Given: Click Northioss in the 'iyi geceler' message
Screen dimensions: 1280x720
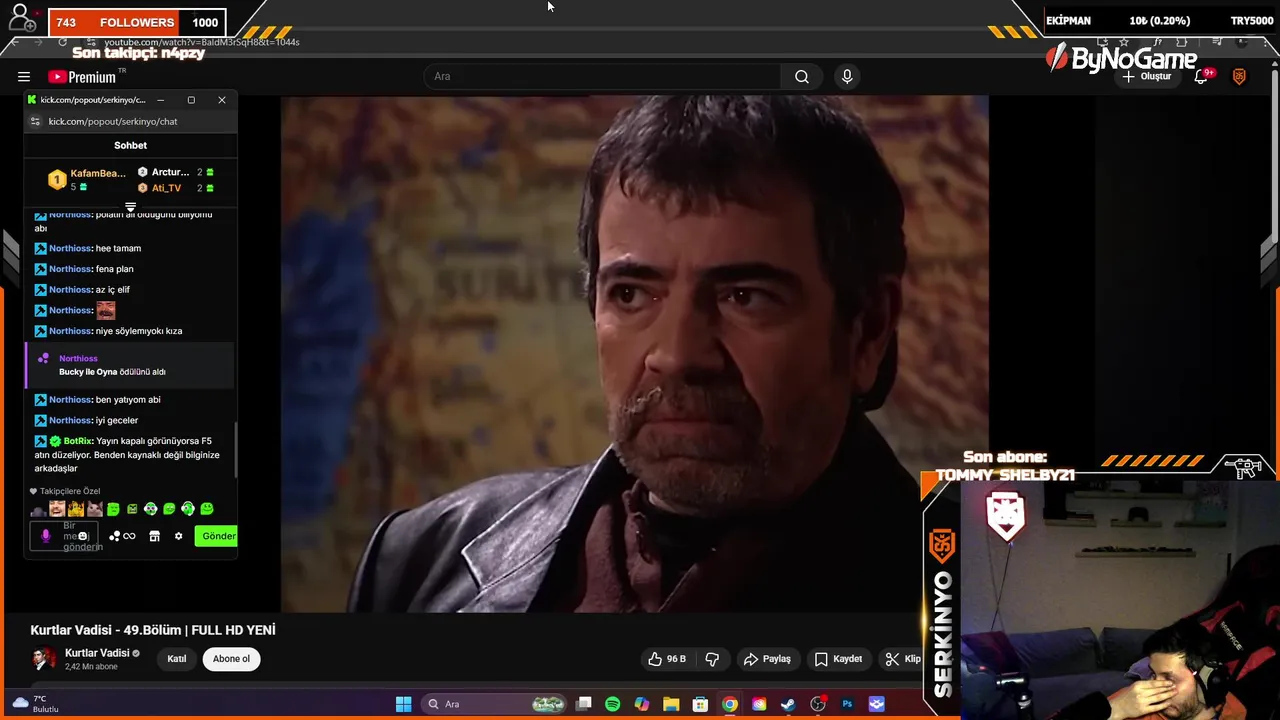Looking at the screenshot, I should tap(70, 420).
